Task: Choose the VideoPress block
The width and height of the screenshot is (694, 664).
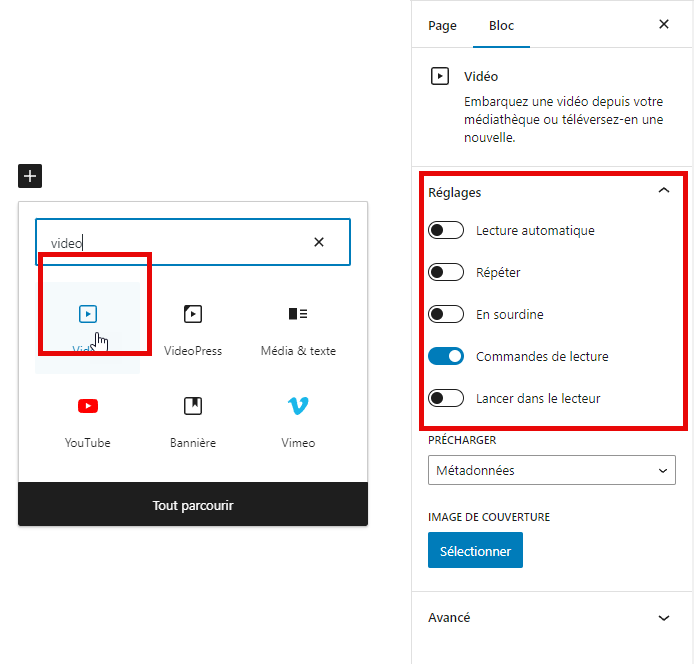Action: 193,315
